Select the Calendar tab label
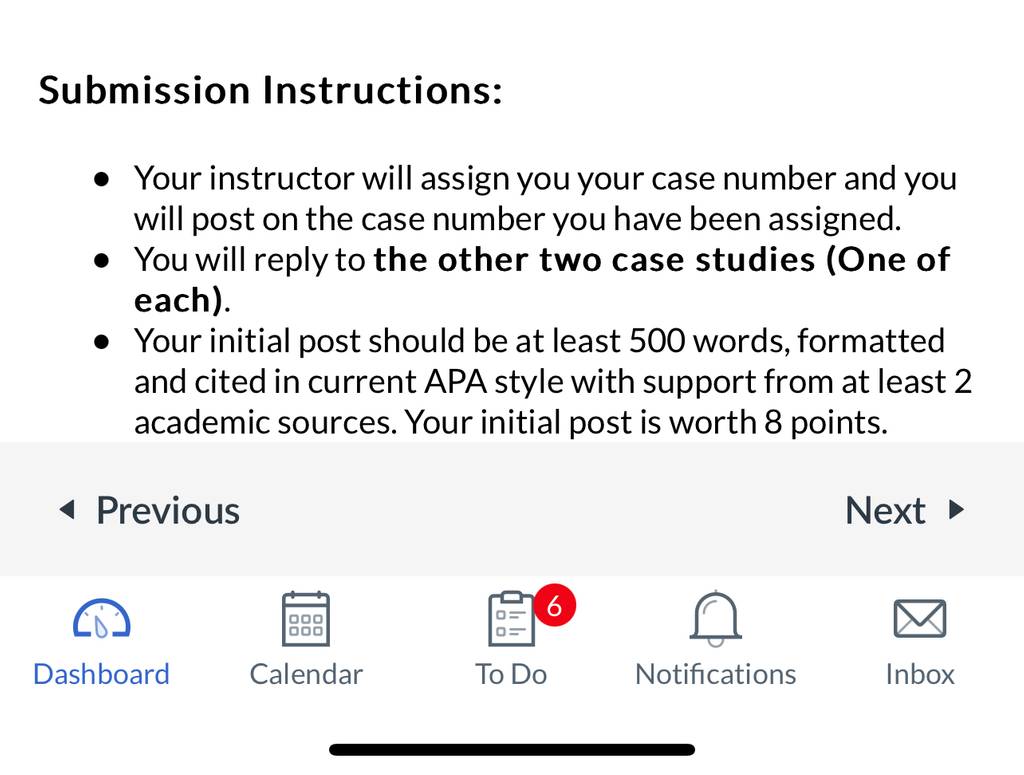 pos(306,674)
